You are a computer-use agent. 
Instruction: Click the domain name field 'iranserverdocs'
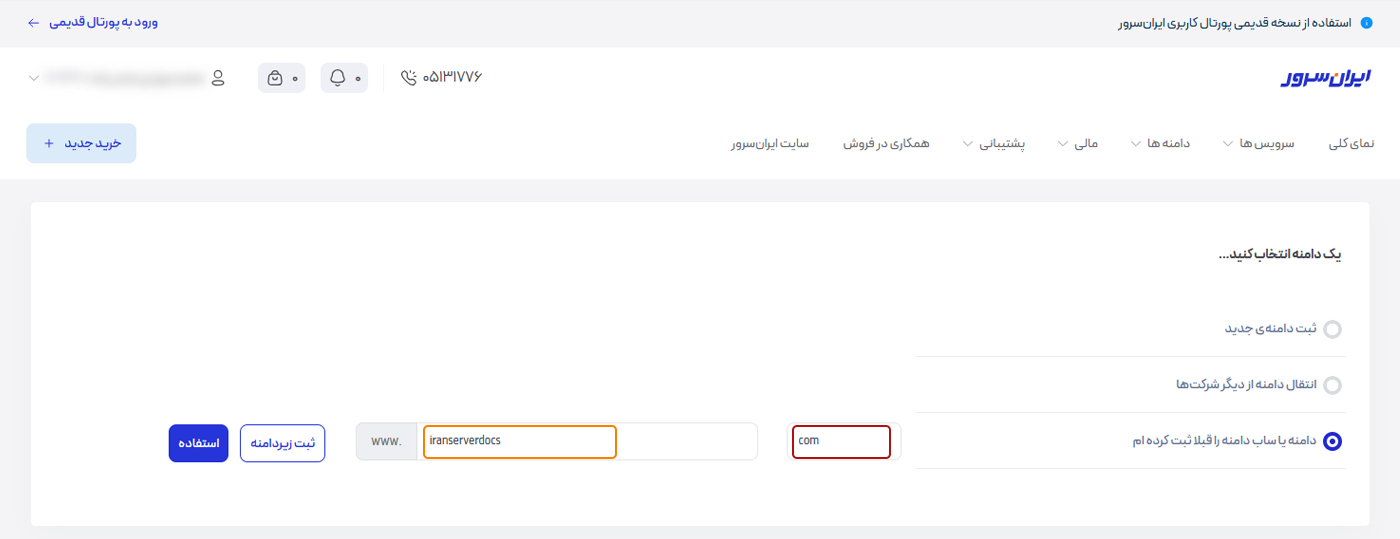point(519,442)
